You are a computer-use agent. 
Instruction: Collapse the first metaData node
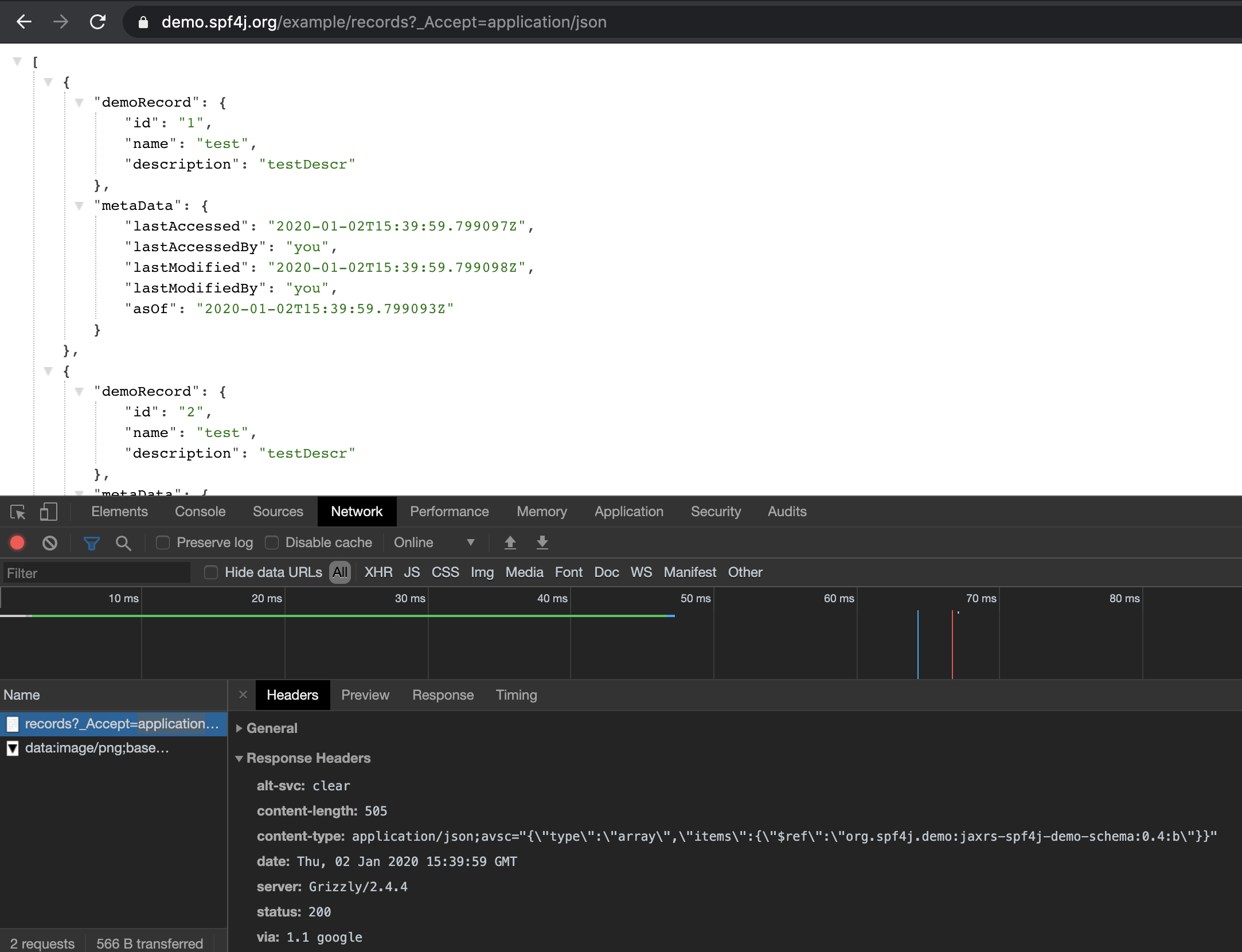tap(79, 206)
